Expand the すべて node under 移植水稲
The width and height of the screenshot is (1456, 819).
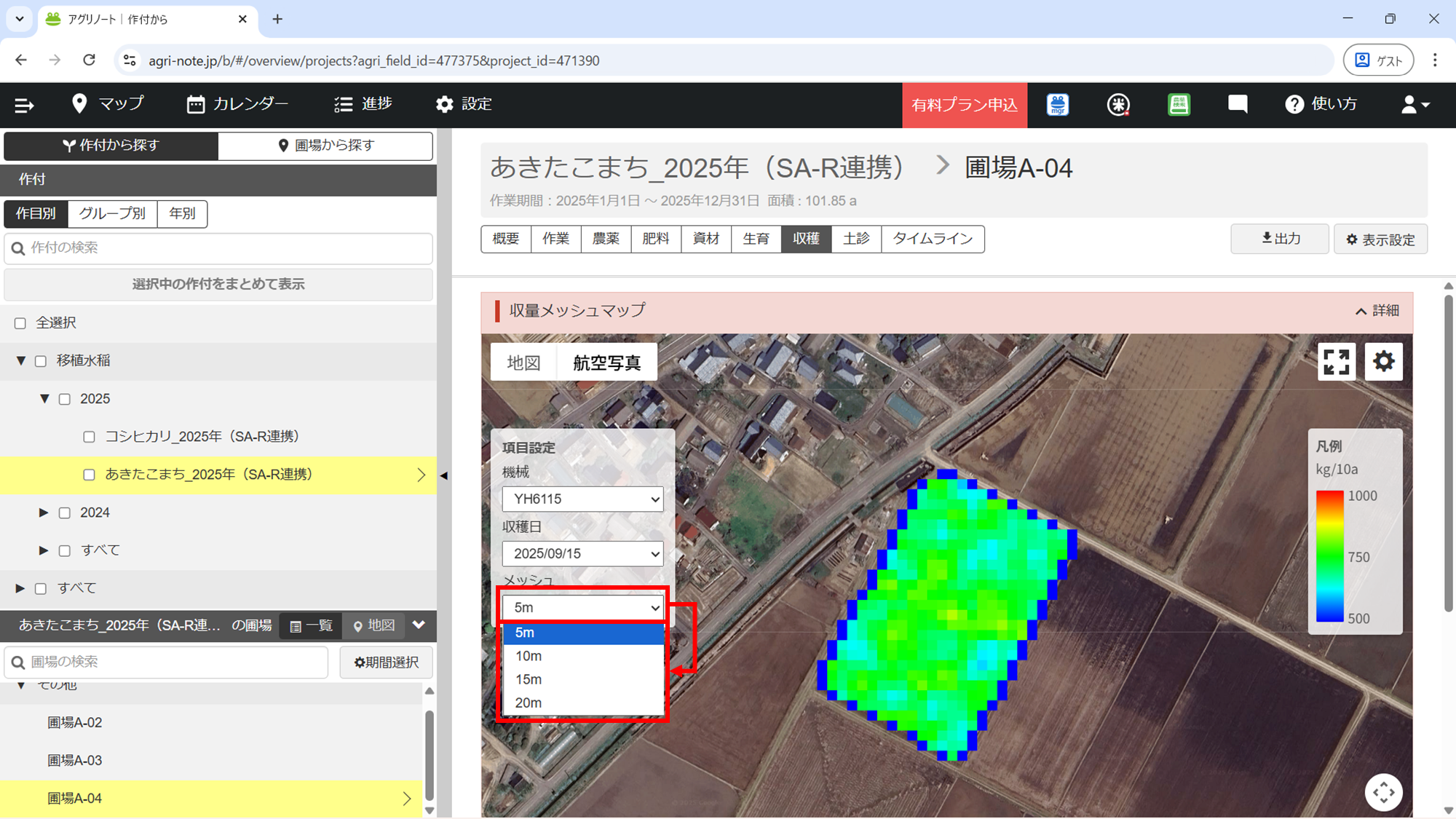point(44,550)
